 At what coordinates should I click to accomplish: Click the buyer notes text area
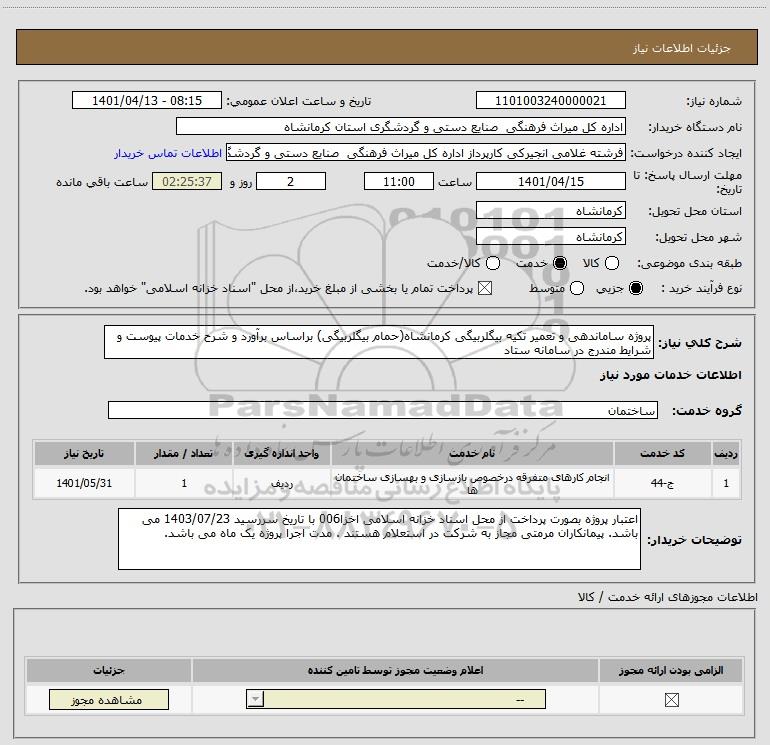point(379,539)
